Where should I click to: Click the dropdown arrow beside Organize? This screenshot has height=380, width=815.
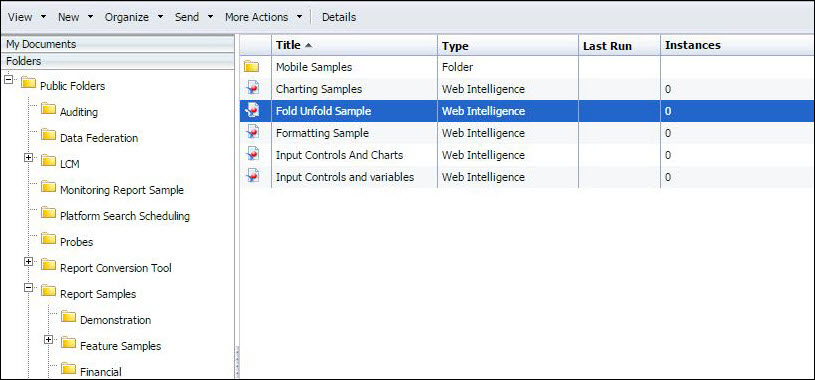[161, 17]
